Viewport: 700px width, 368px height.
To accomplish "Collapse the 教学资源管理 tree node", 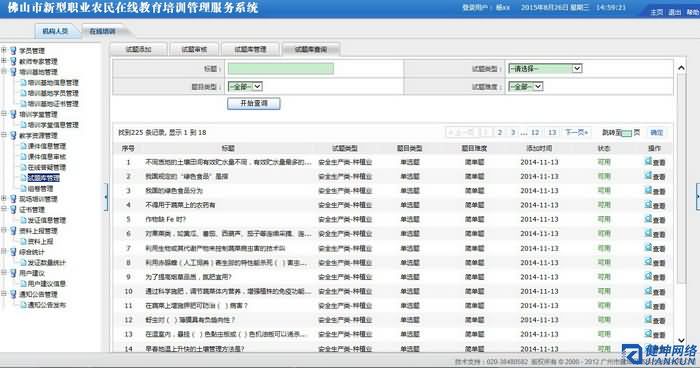I will click(x=4, y=135).
